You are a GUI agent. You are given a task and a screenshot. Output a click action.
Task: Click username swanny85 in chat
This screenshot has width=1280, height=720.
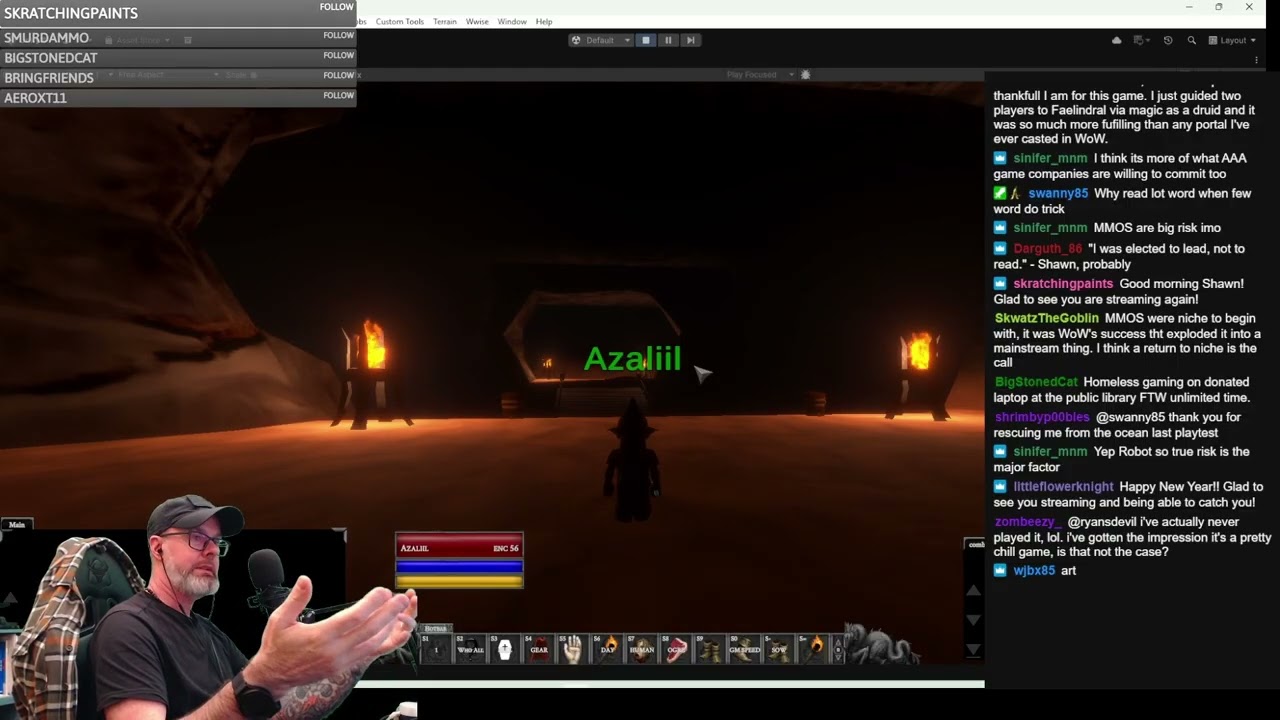(1057, 193)
